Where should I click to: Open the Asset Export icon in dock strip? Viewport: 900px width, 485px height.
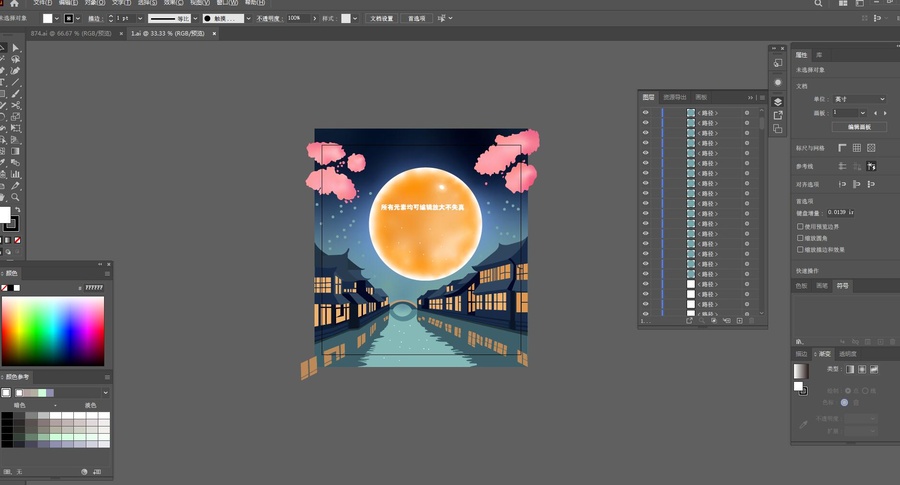778,115
